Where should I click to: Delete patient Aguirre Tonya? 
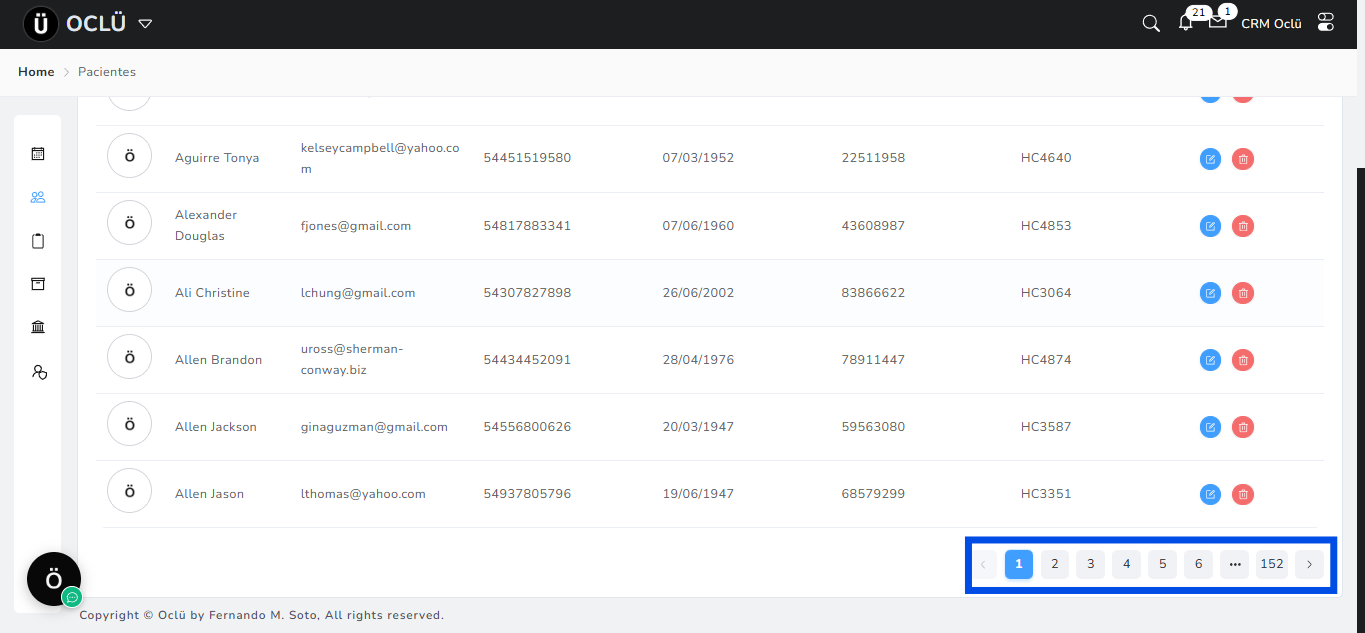pos(1242,159)
